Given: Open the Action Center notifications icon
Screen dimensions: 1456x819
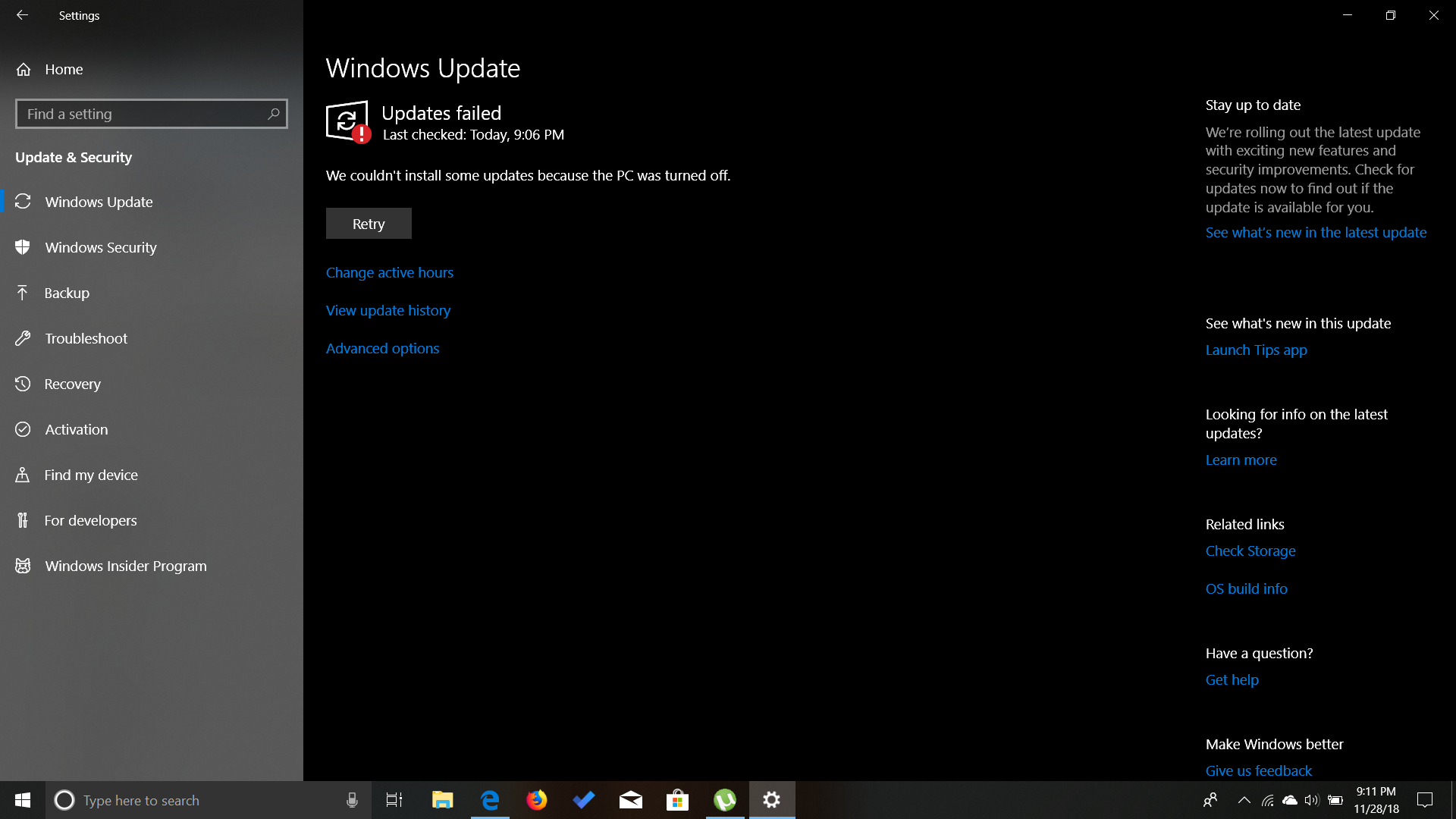Looking at the screenshot, I should pos(1425,800).
